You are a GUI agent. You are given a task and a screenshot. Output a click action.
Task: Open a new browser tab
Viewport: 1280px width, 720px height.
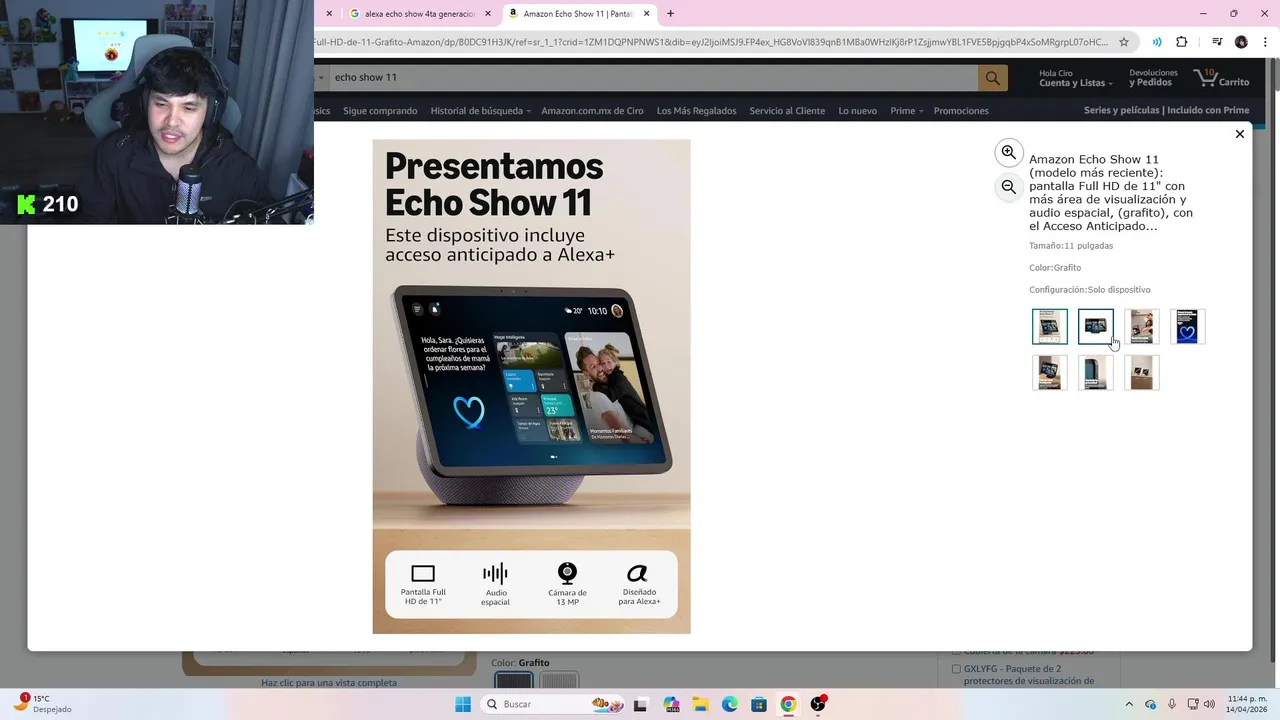(x=670, y=14)
